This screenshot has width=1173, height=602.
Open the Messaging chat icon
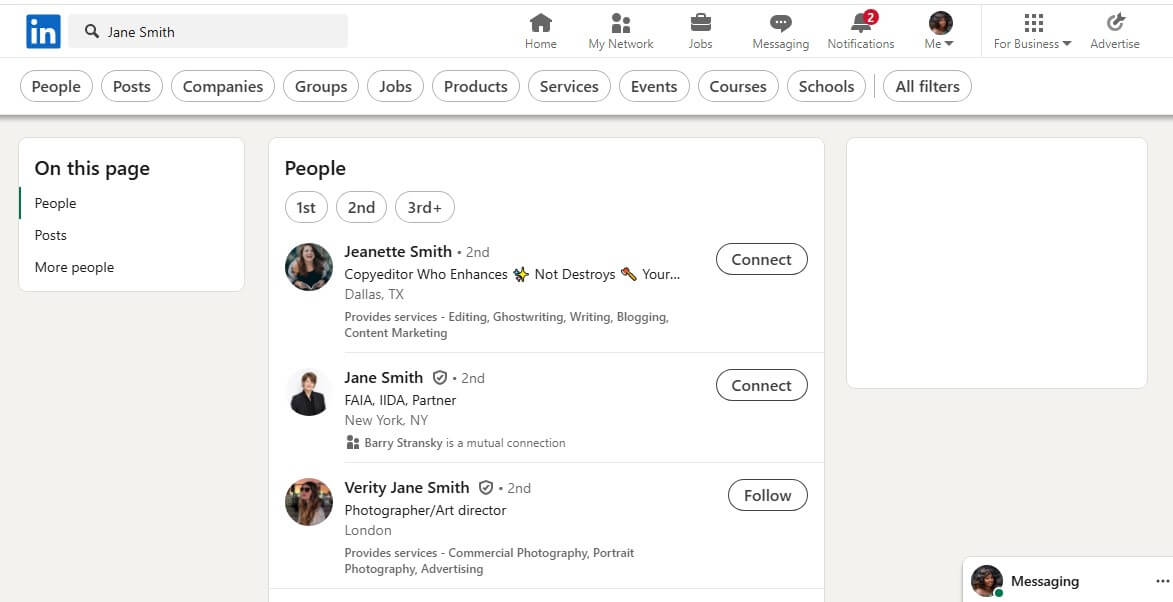pos(780,23)
